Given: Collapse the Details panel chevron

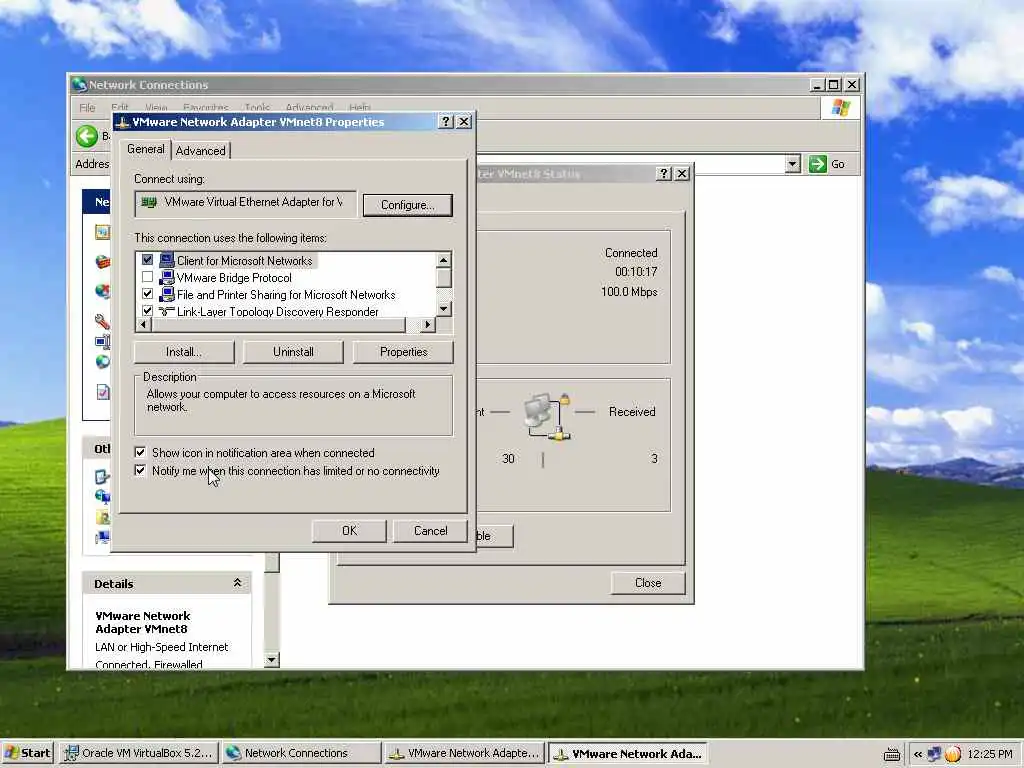Looking at the screenshot, I should (x=238, y=583).
